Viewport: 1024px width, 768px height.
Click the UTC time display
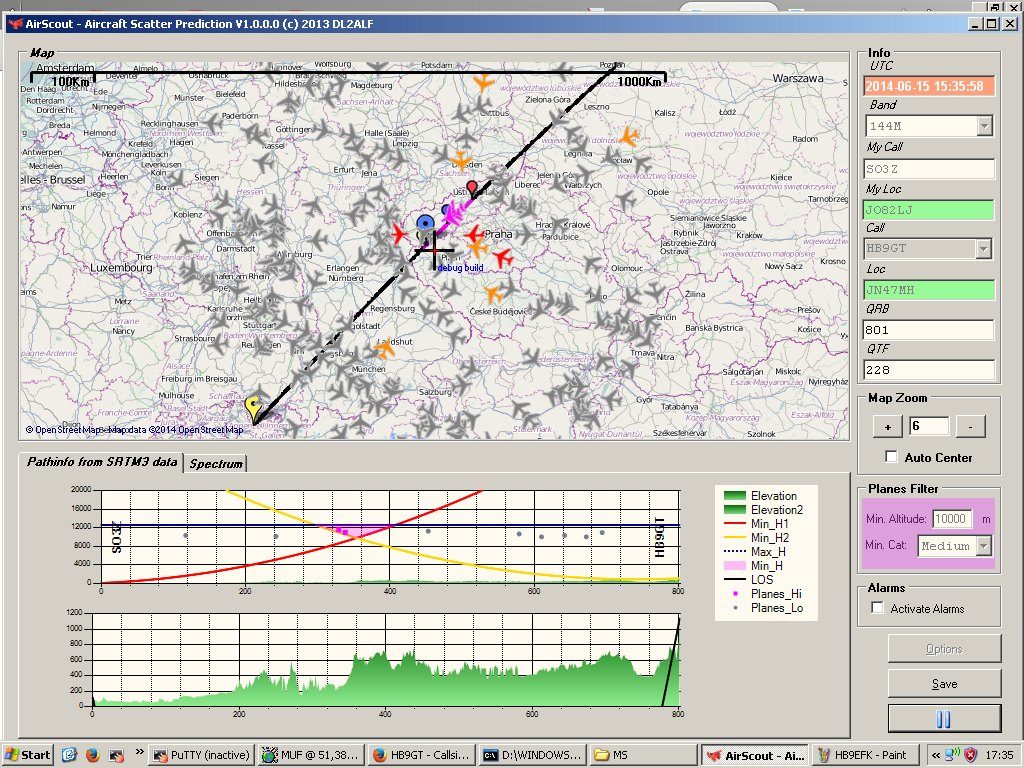coord(929,86)
